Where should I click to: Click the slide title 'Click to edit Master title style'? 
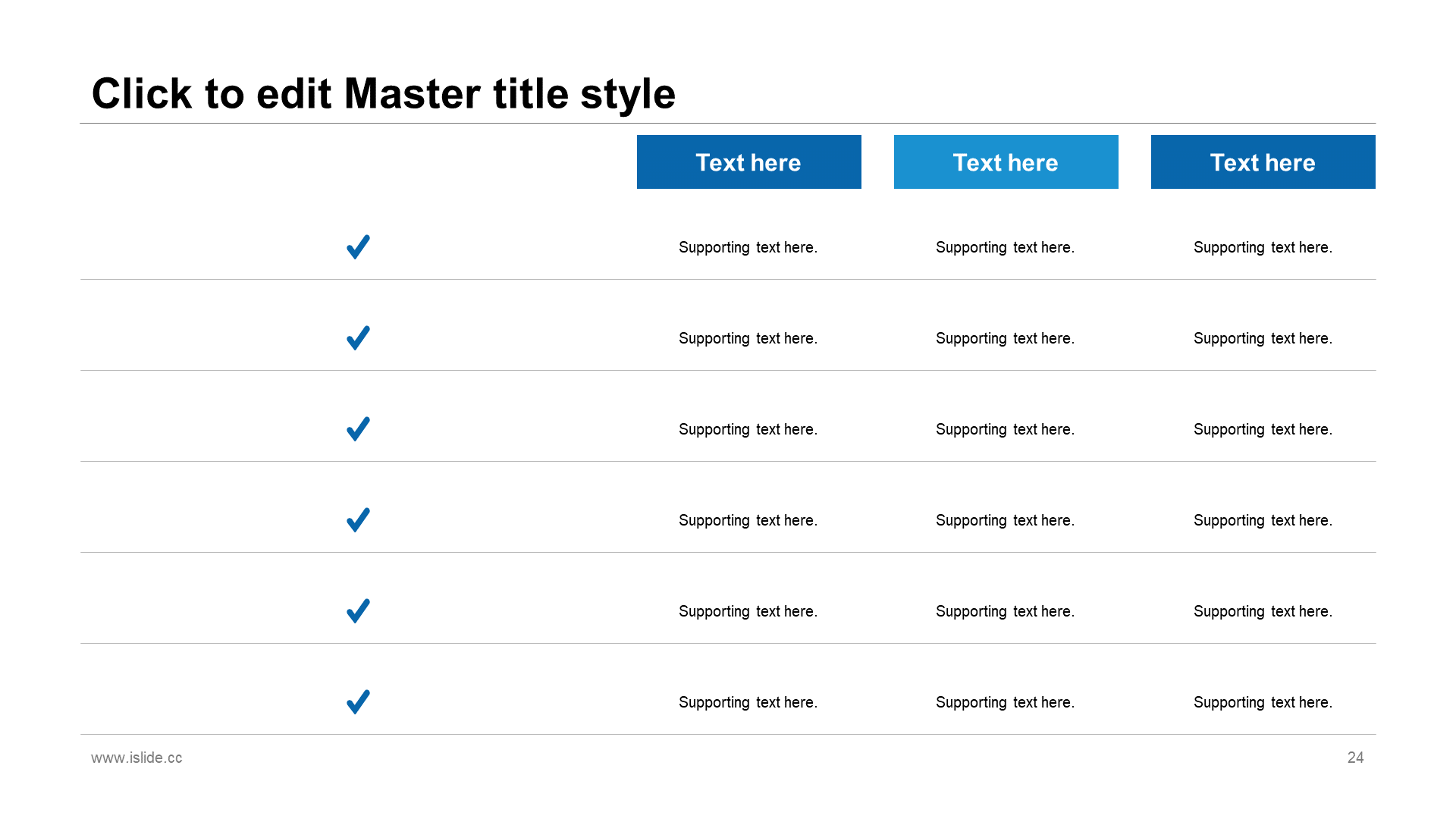pyautogui.click(x=384, y=94)
